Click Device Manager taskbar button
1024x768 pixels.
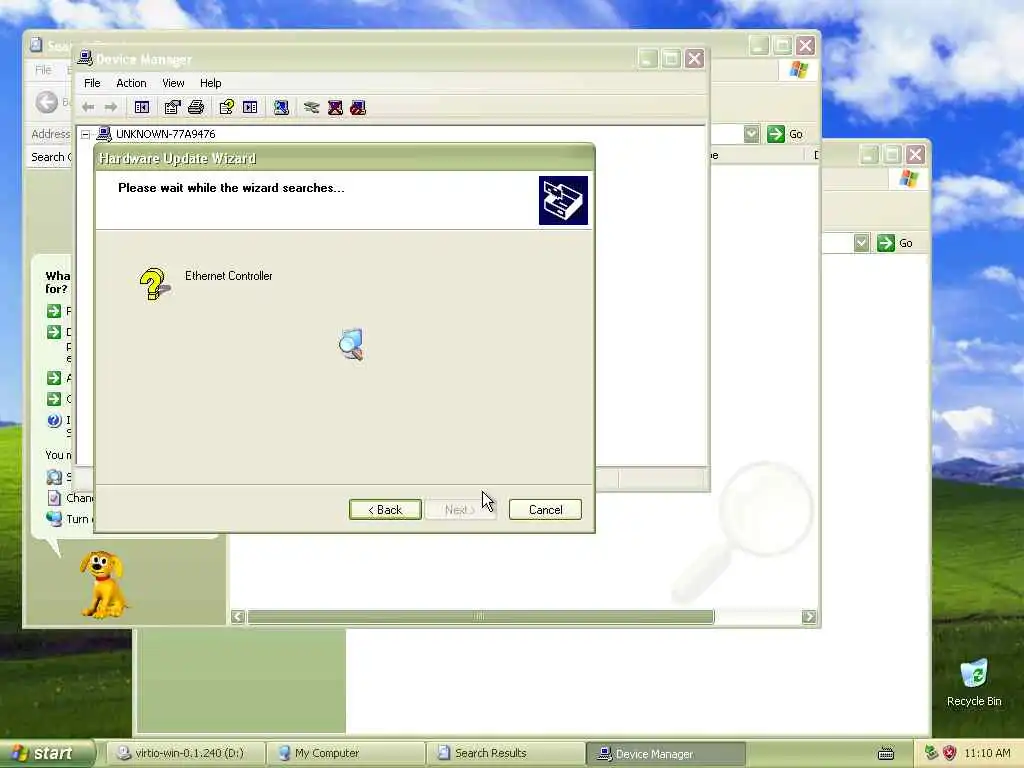(x=665, y=754)
